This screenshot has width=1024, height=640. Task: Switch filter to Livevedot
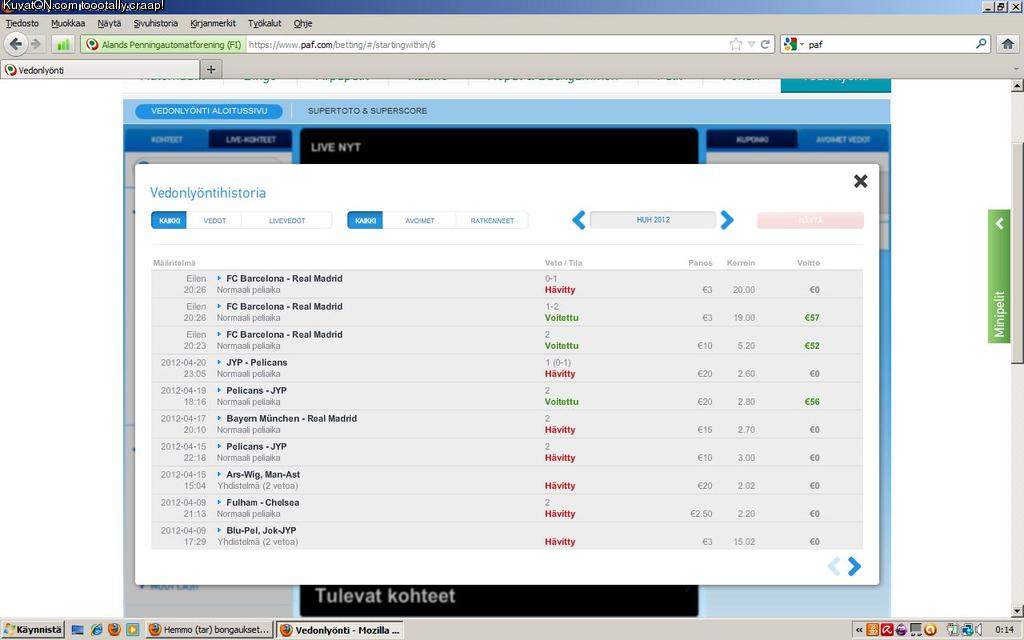287,220
